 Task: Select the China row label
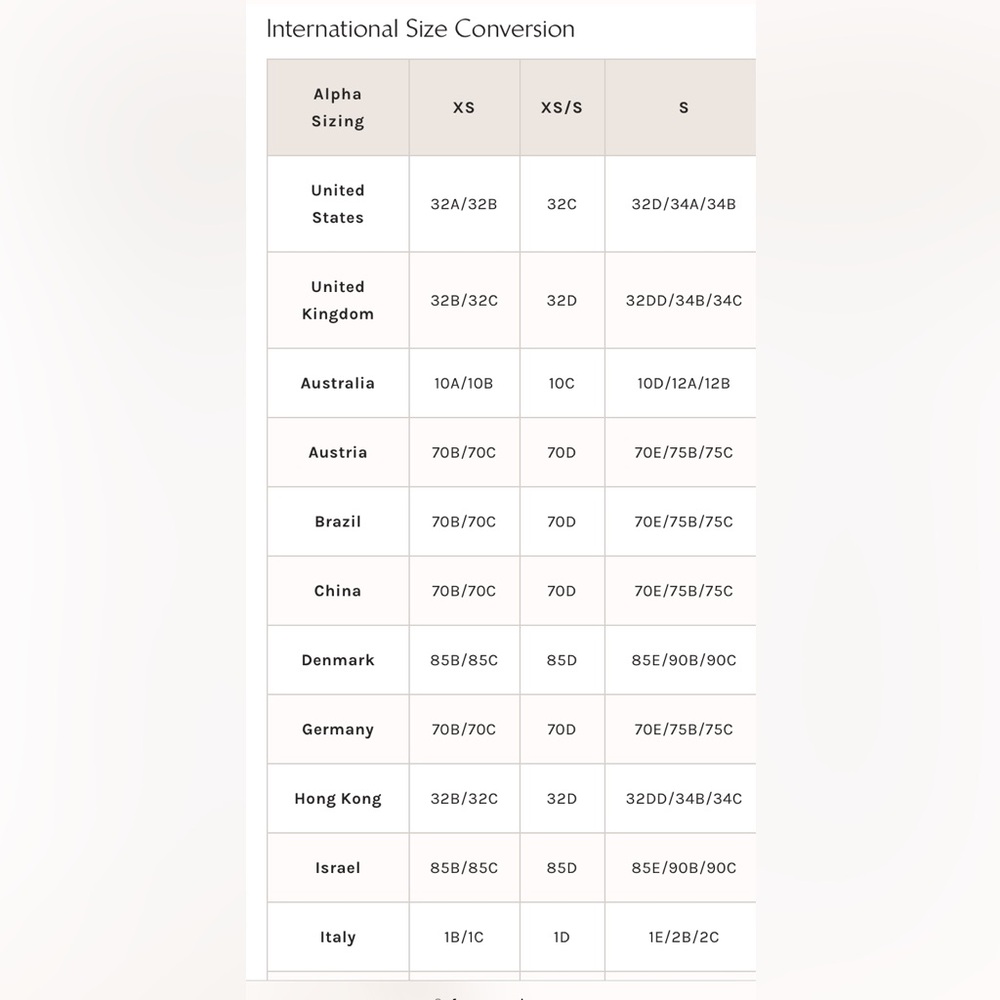pos(338,591)
